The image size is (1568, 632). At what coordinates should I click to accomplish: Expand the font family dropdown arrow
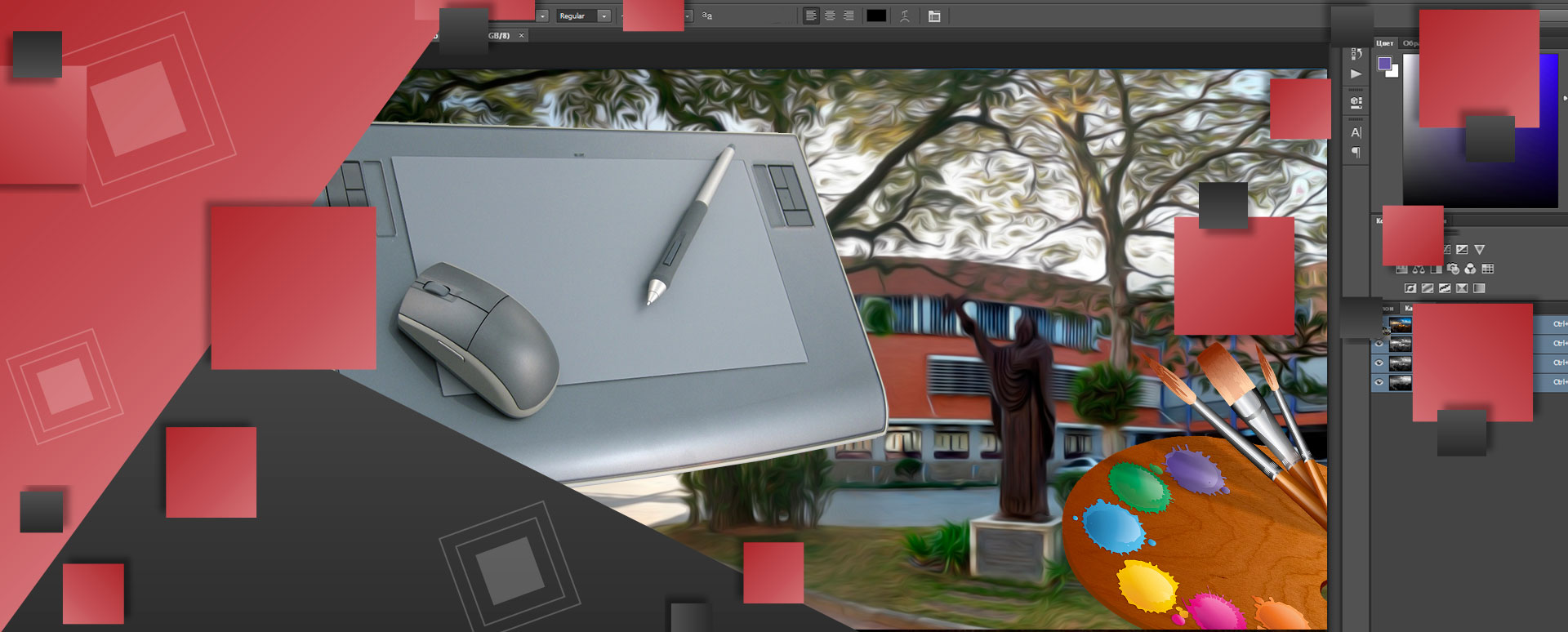pos(542,16)
